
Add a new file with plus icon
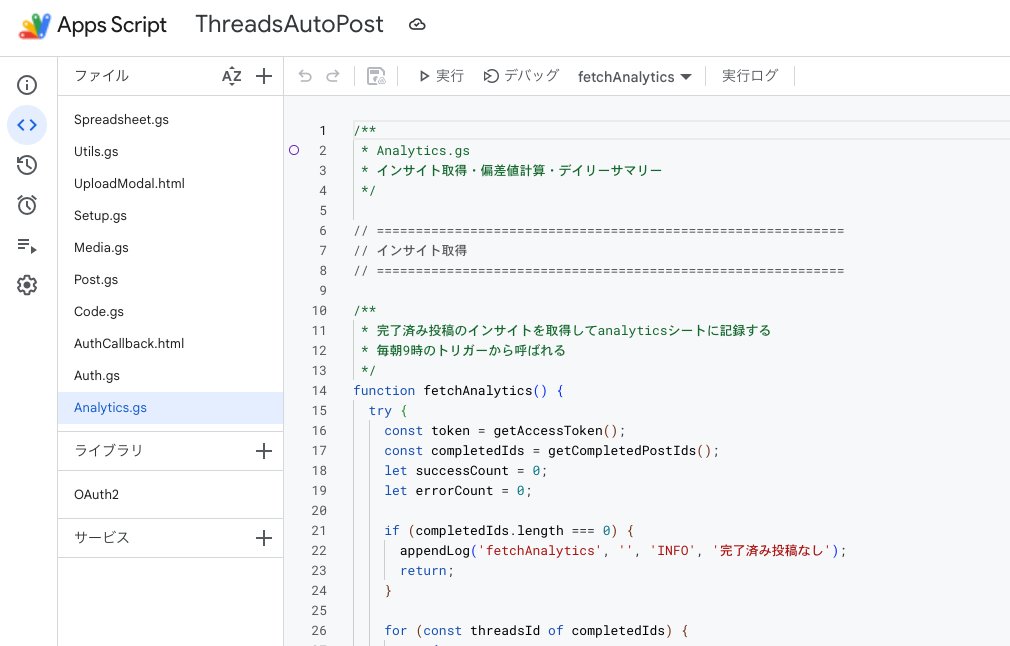(264, 76)
